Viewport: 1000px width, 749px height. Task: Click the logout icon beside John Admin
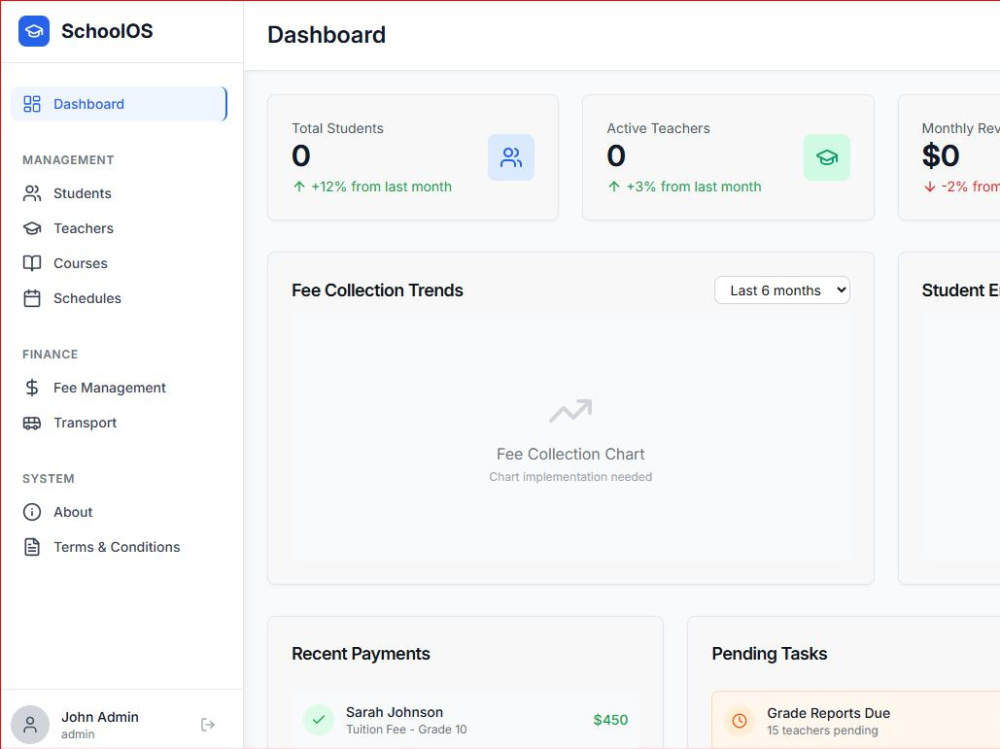point(208,724)
